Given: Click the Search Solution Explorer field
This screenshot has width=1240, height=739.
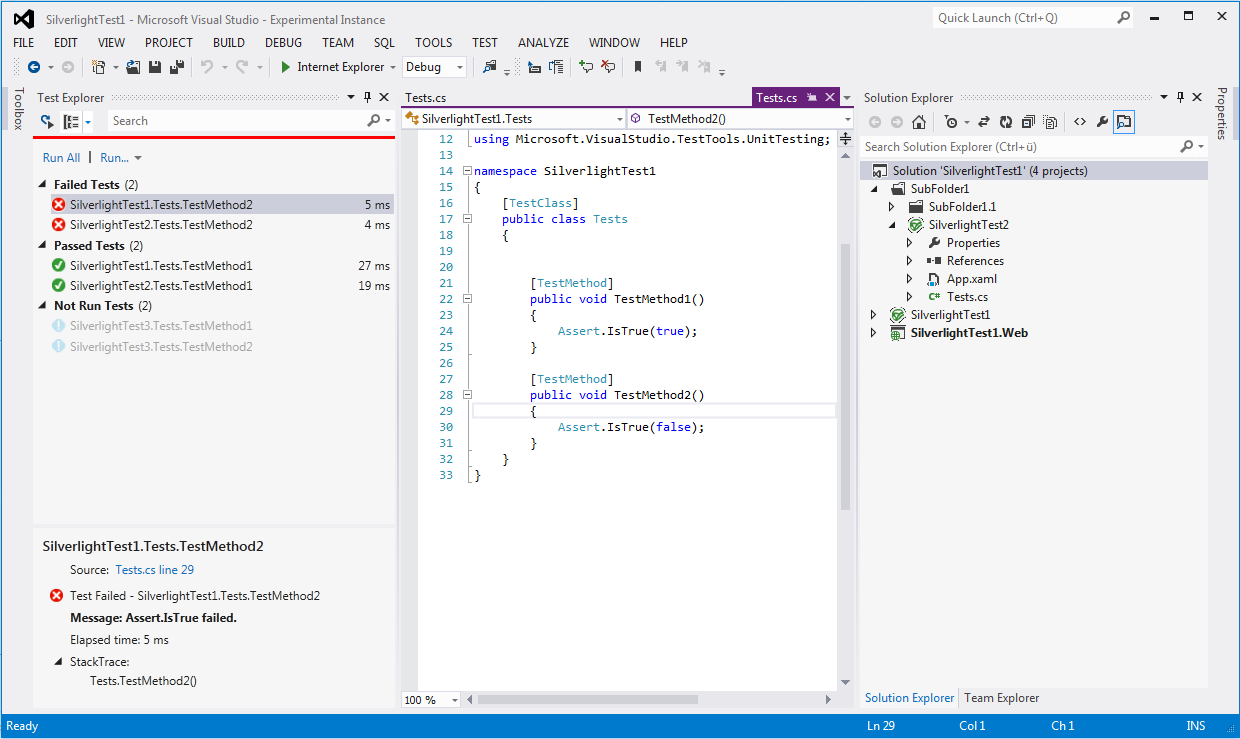Looking at the screenshot, I should [x=1020, y=147].
